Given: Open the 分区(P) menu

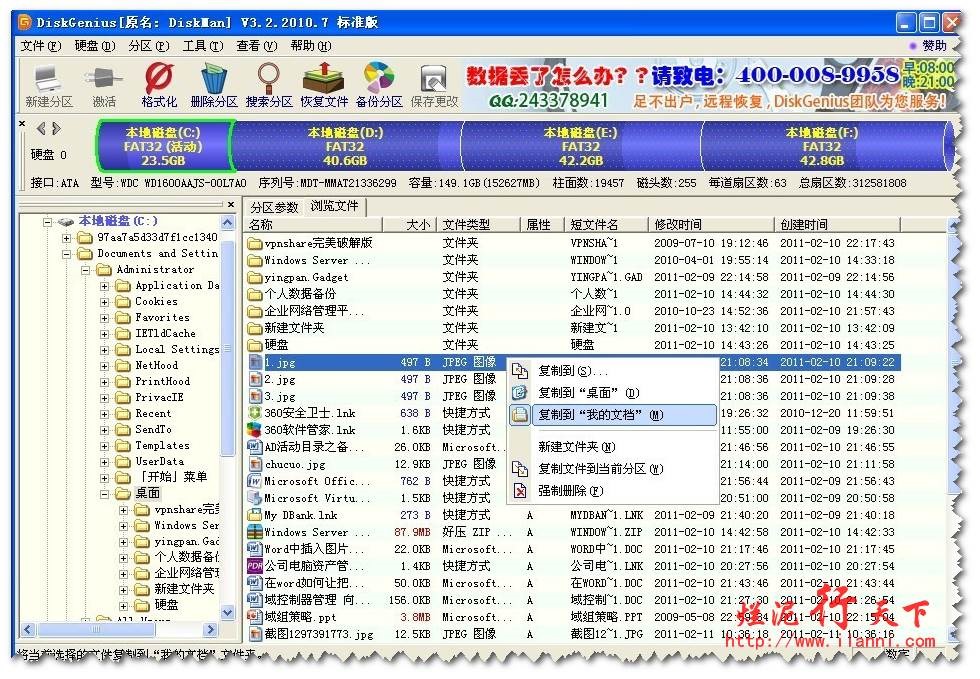Looking at the screenshot, I should 149,46.
